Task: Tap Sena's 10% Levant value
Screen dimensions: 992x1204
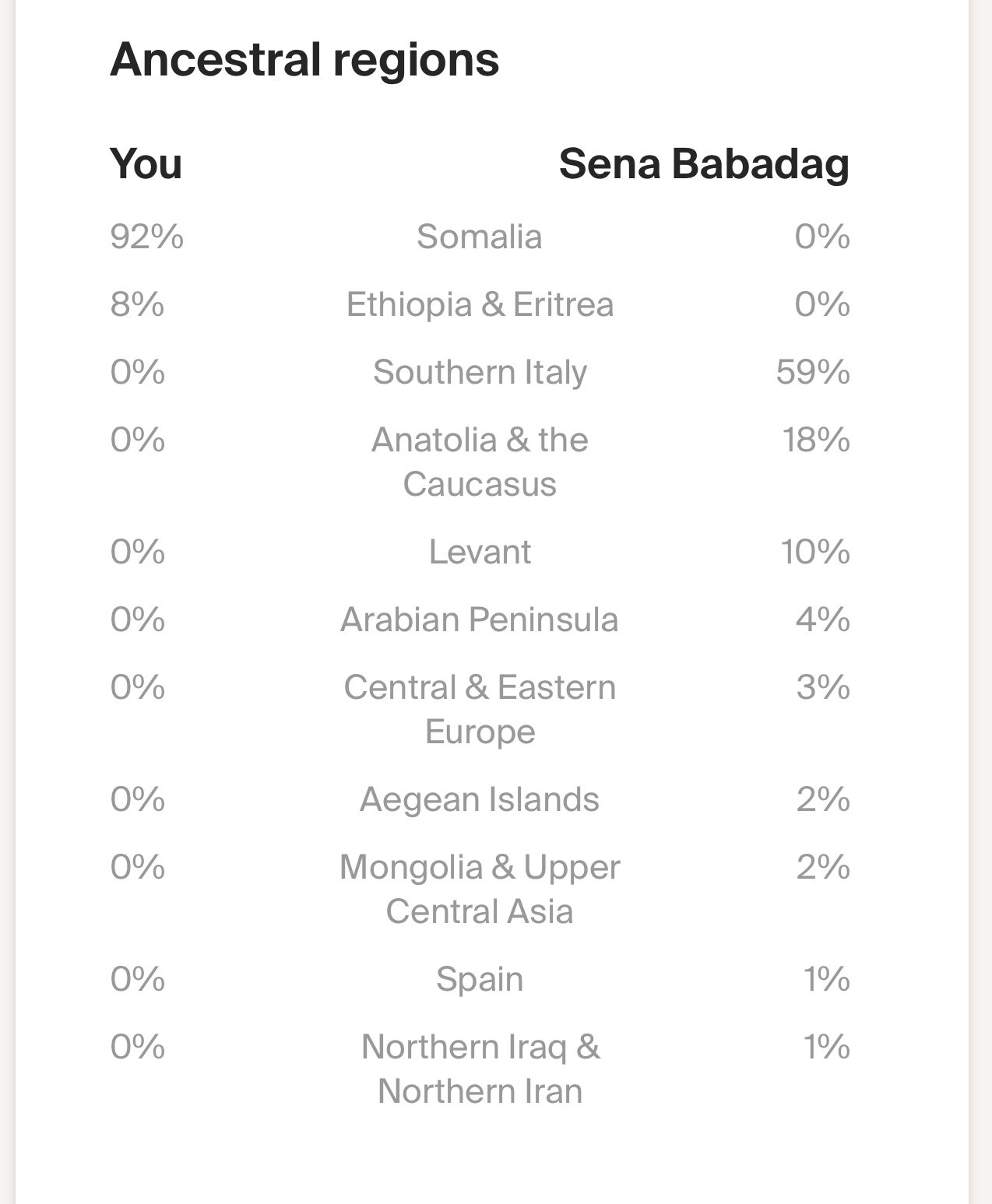Action: pos(815,552)
